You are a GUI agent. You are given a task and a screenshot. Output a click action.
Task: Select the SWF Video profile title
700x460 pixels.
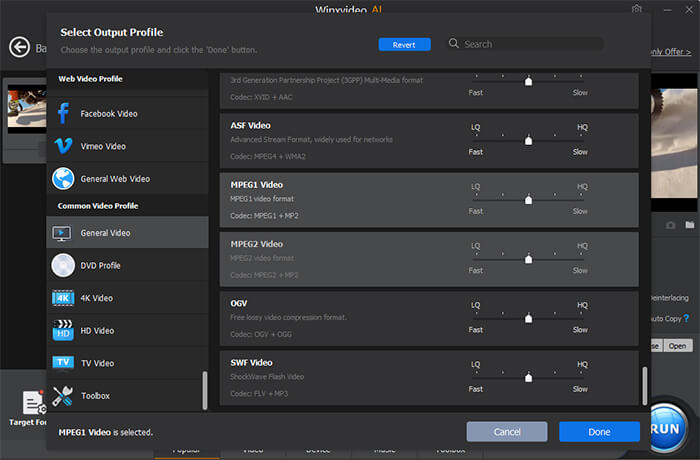coord(251,363)
